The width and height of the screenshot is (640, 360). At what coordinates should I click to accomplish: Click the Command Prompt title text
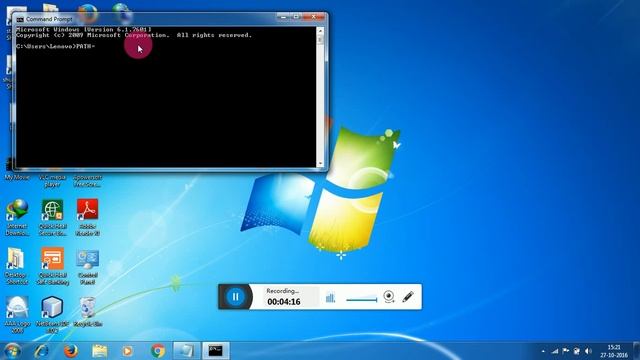[49, 19]
